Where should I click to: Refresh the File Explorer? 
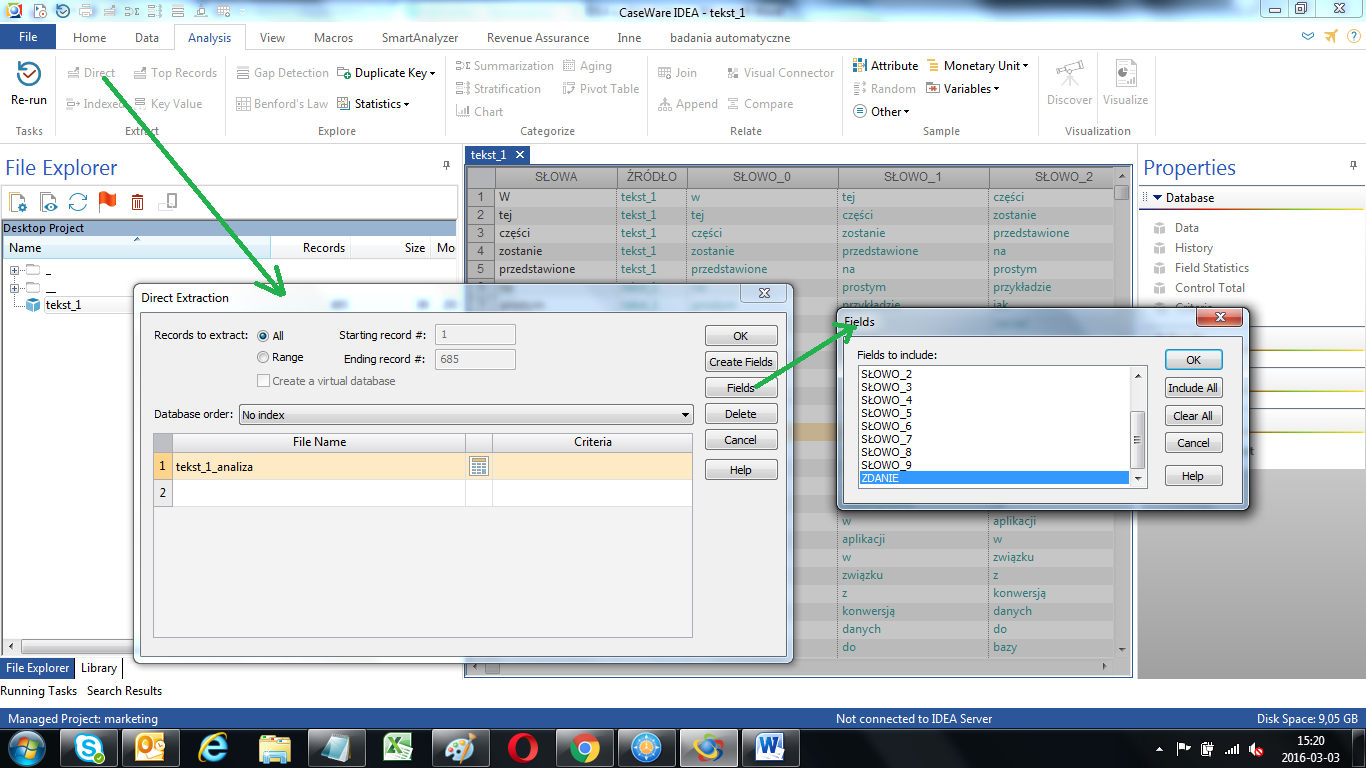(x=78, y=202)
